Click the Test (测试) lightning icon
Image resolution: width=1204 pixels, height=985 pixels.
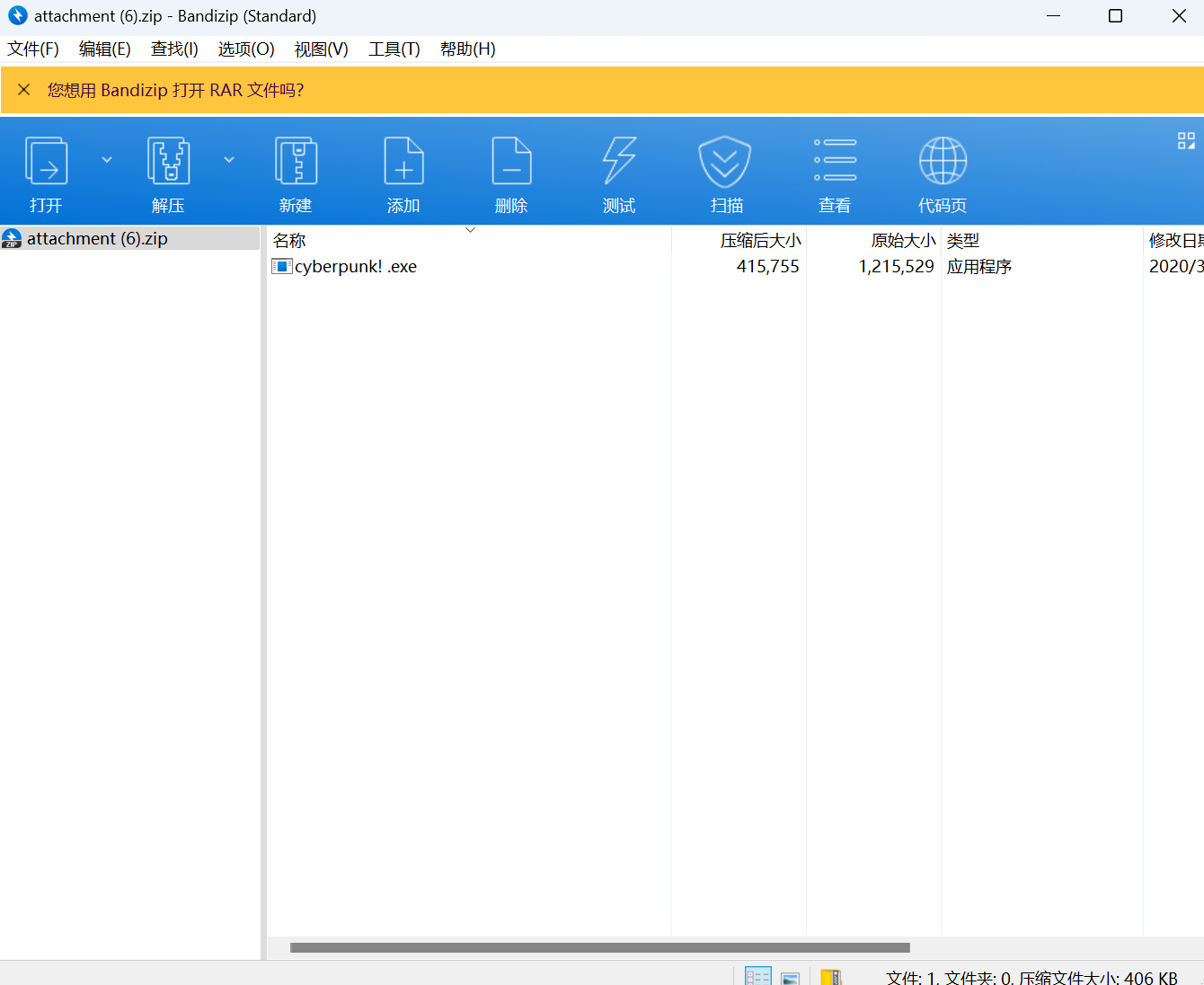pyautogui.click(x=619, y=162)
